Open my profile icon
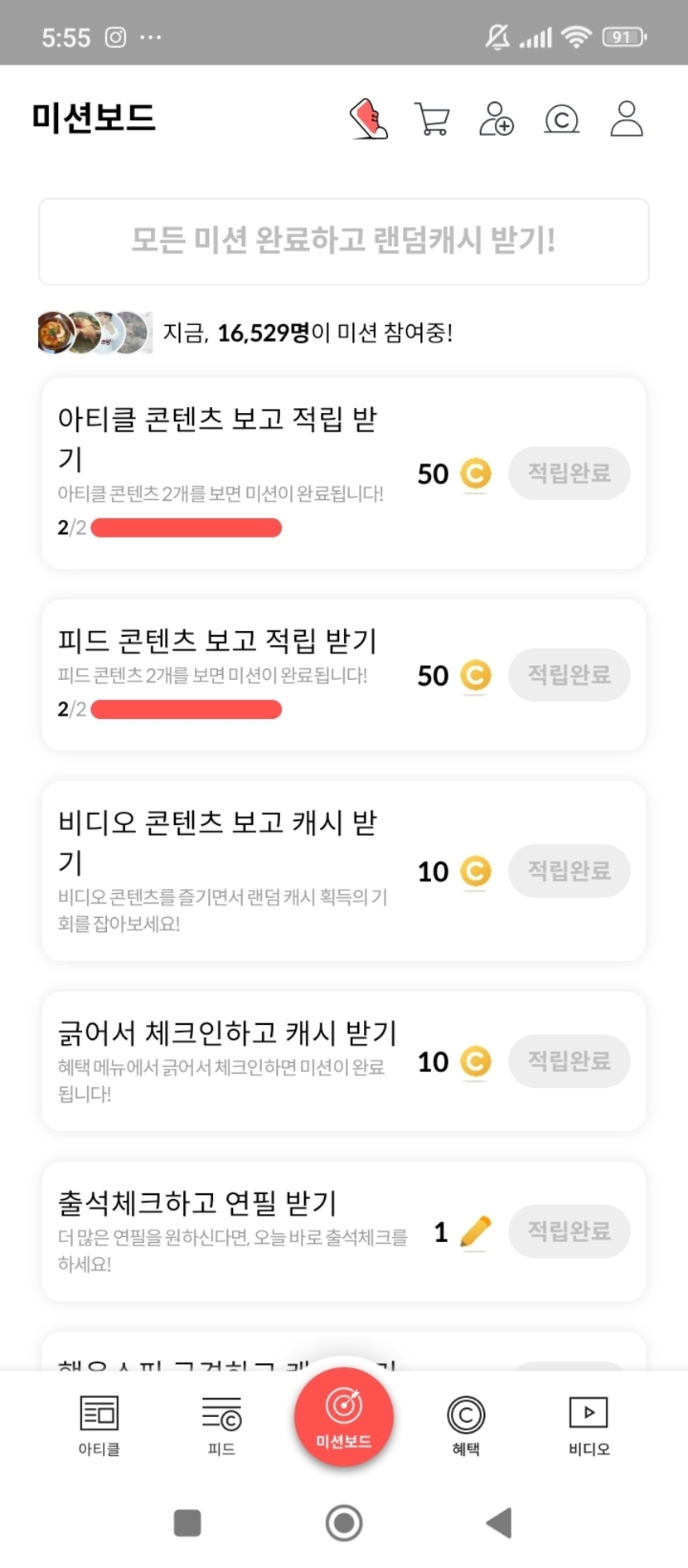The image size is (688, 1568). point(627,119)
